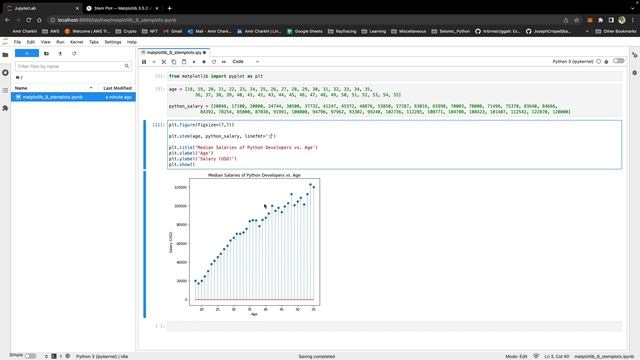The height and width of the screenshot is (360, 640).
Task: Open the Edit menu
Action: (31, 42)
